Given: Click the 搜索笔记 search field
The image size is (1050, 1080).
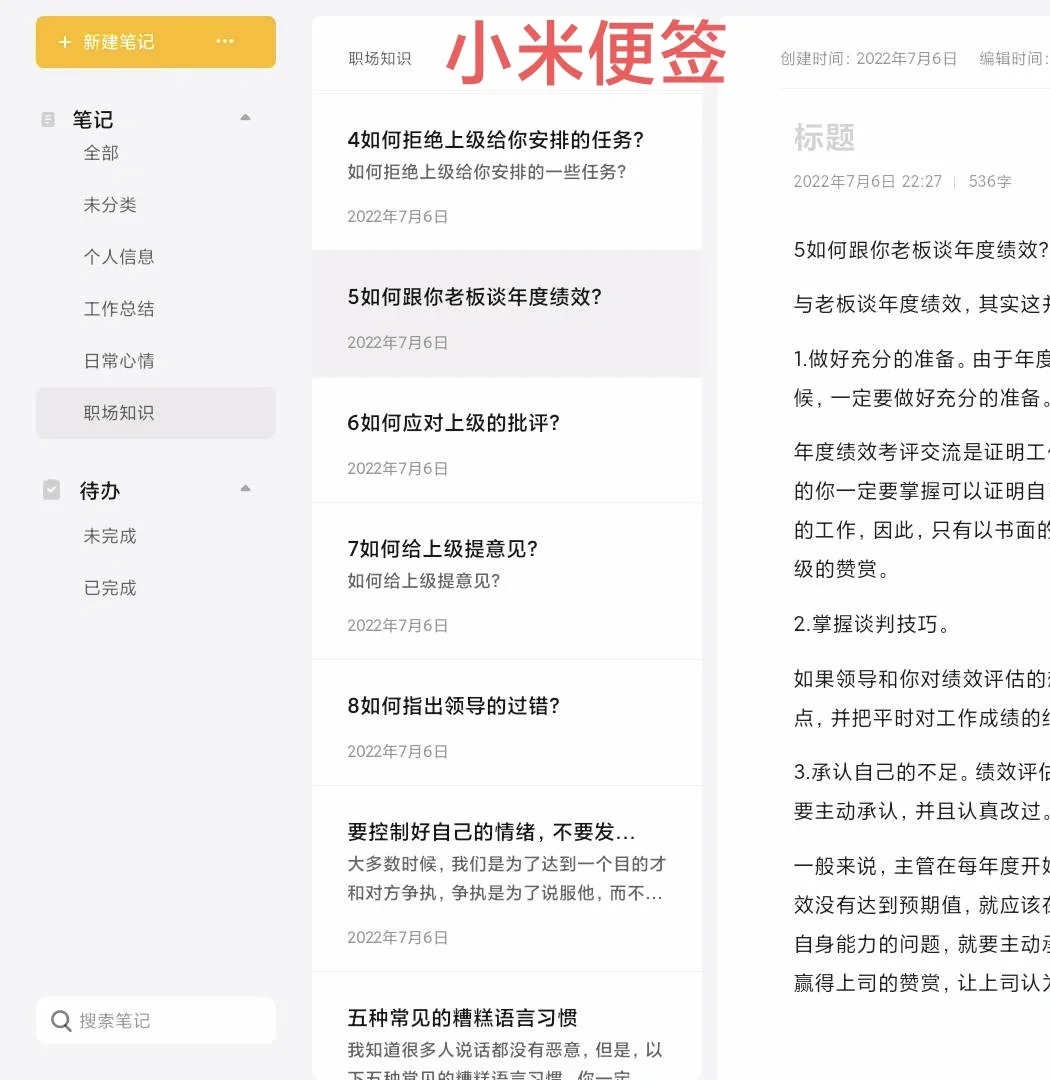Looking at the screenshot, I should point(155,1020).
